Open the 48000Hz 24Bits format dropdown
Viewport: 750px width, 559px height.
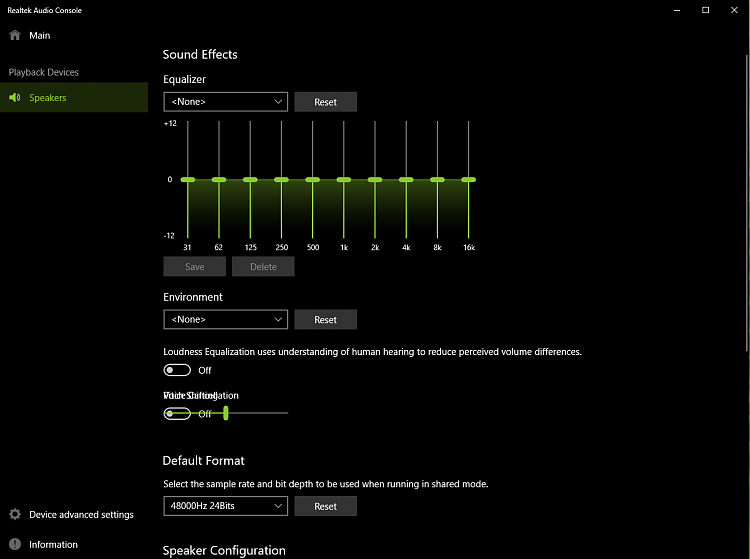[x=225, y=506]
